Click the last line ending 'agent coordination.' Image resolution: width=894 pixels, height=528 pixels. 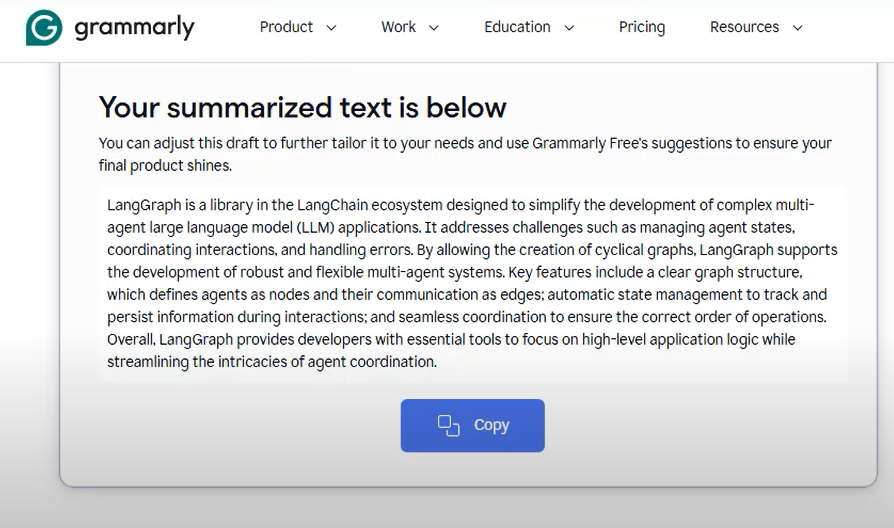tap(272, 362)
